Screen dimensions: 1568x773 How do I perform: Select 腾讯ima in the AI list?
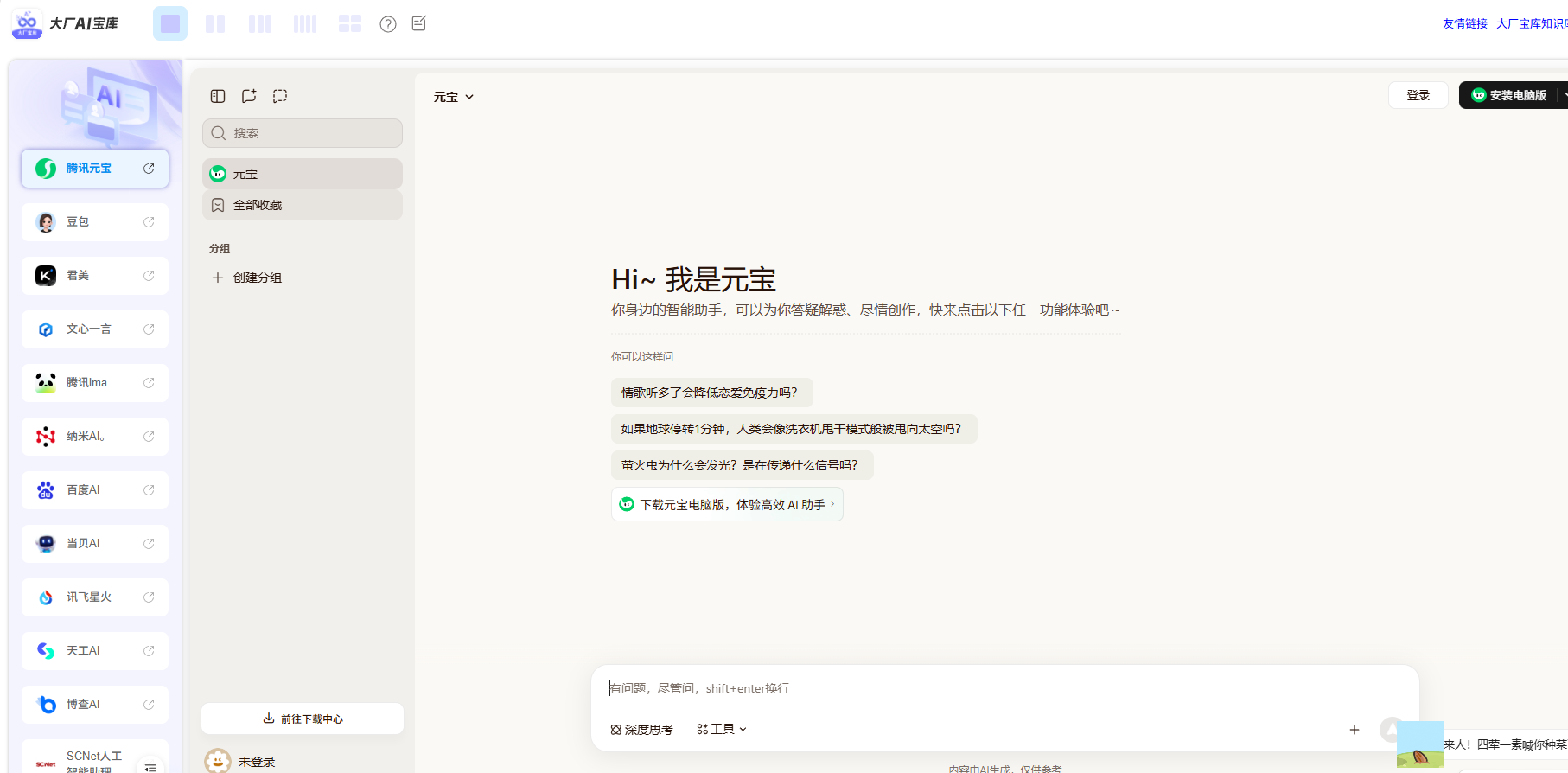tap(95, 383)
